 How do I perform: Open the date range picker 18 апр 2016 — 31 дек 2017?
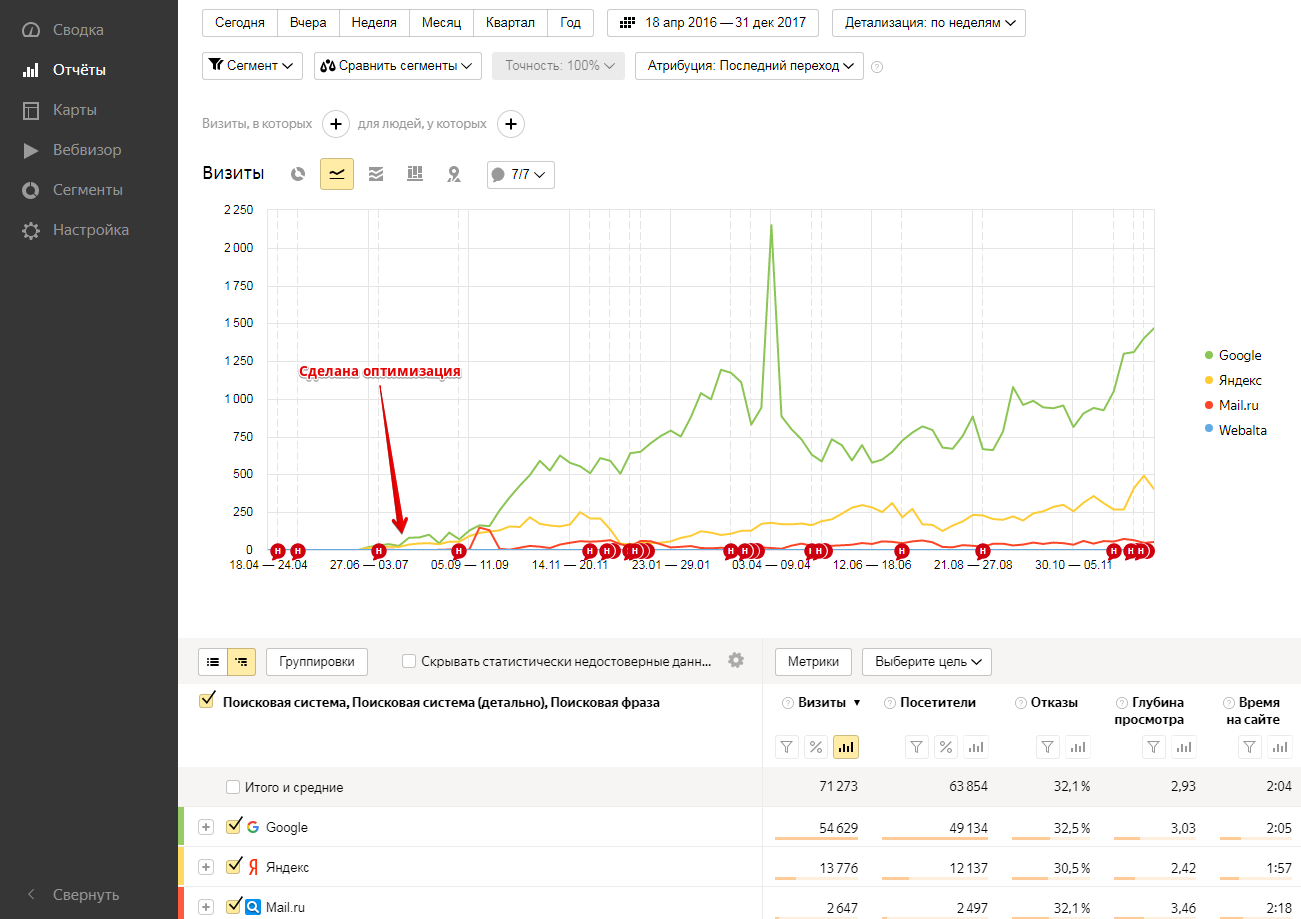[x=713, y=22]
